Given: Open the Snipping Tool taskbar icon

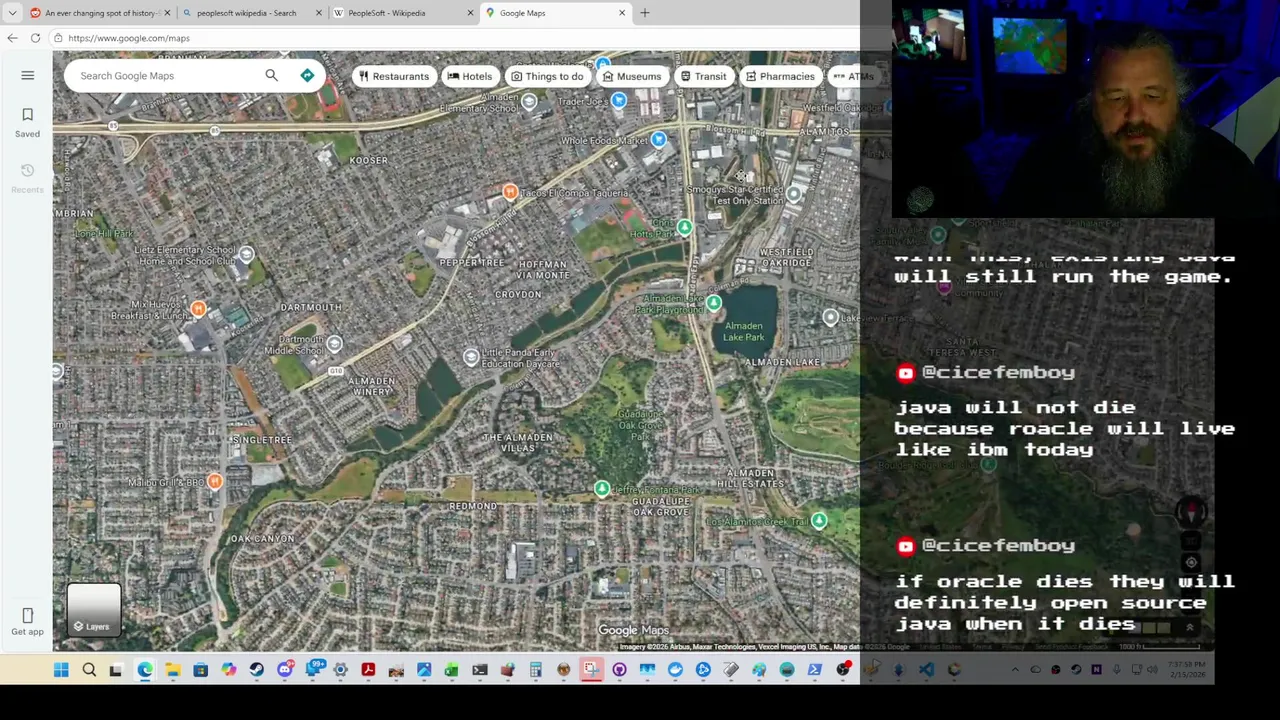Looking at the screenshot, I should [x=591, y=670].
